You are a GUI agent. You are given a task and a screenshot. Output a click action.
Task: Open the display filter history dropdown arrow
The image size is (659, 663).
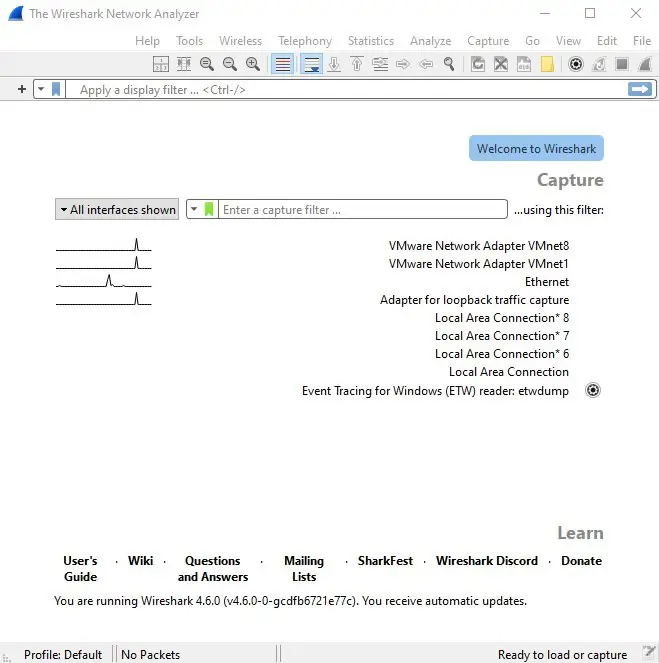click(41, 89)
